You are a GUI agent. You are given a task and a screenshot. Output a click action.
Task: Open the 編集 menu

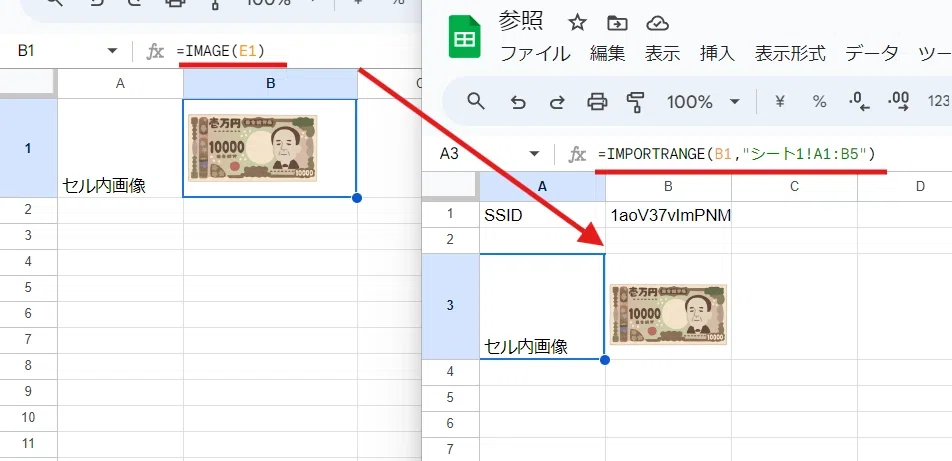(607, 53)
